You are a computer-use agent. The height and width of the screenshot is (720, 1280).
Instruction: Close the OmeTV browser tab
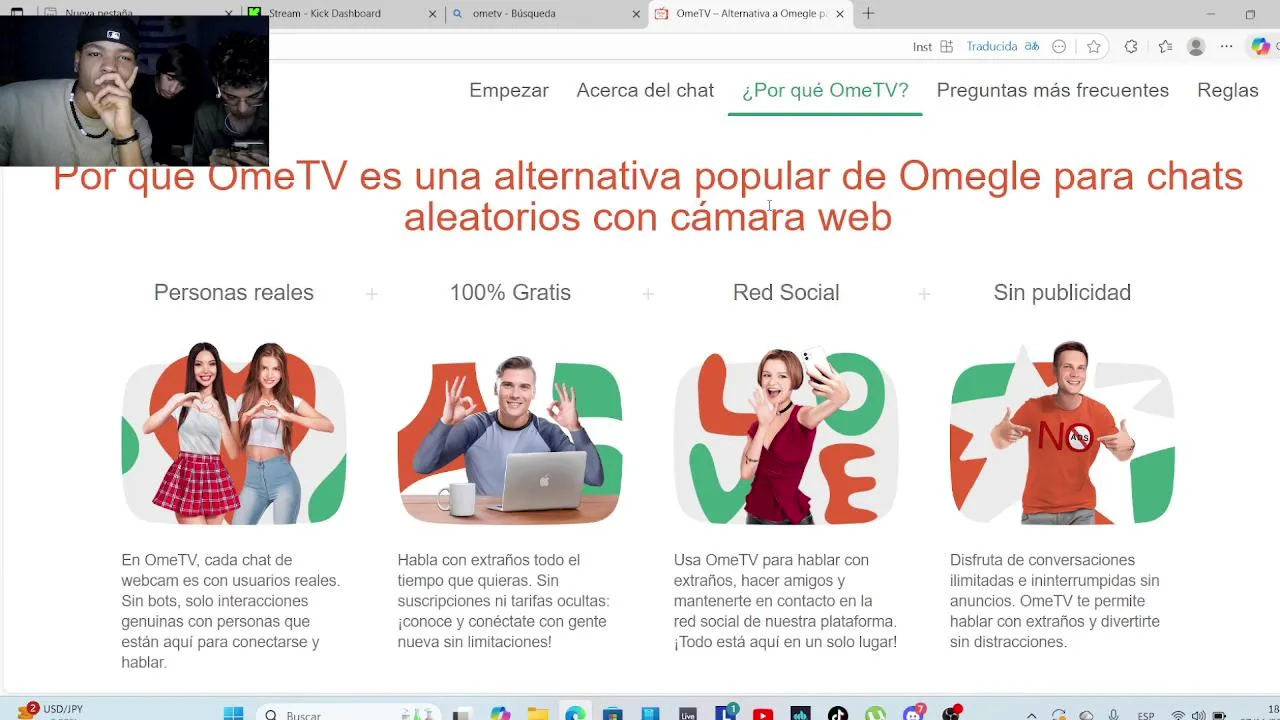[840, 14]
